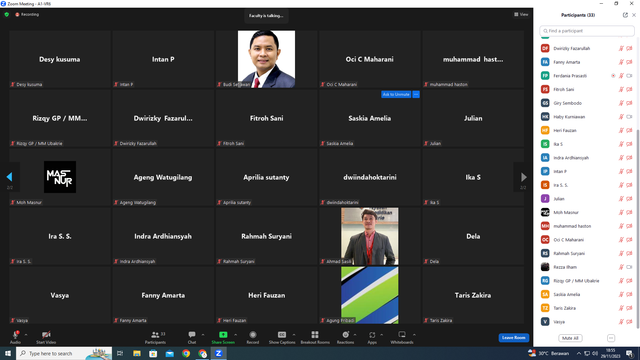Expand caret next to Whiteboards

(x=414, y=335)
